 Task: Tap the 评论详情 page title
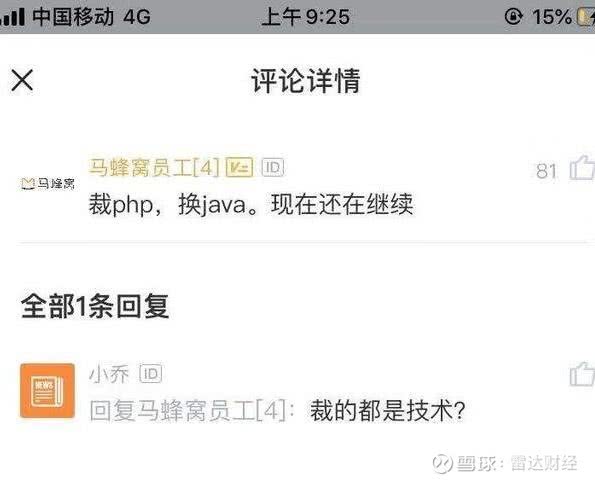[x=305, y=80]
